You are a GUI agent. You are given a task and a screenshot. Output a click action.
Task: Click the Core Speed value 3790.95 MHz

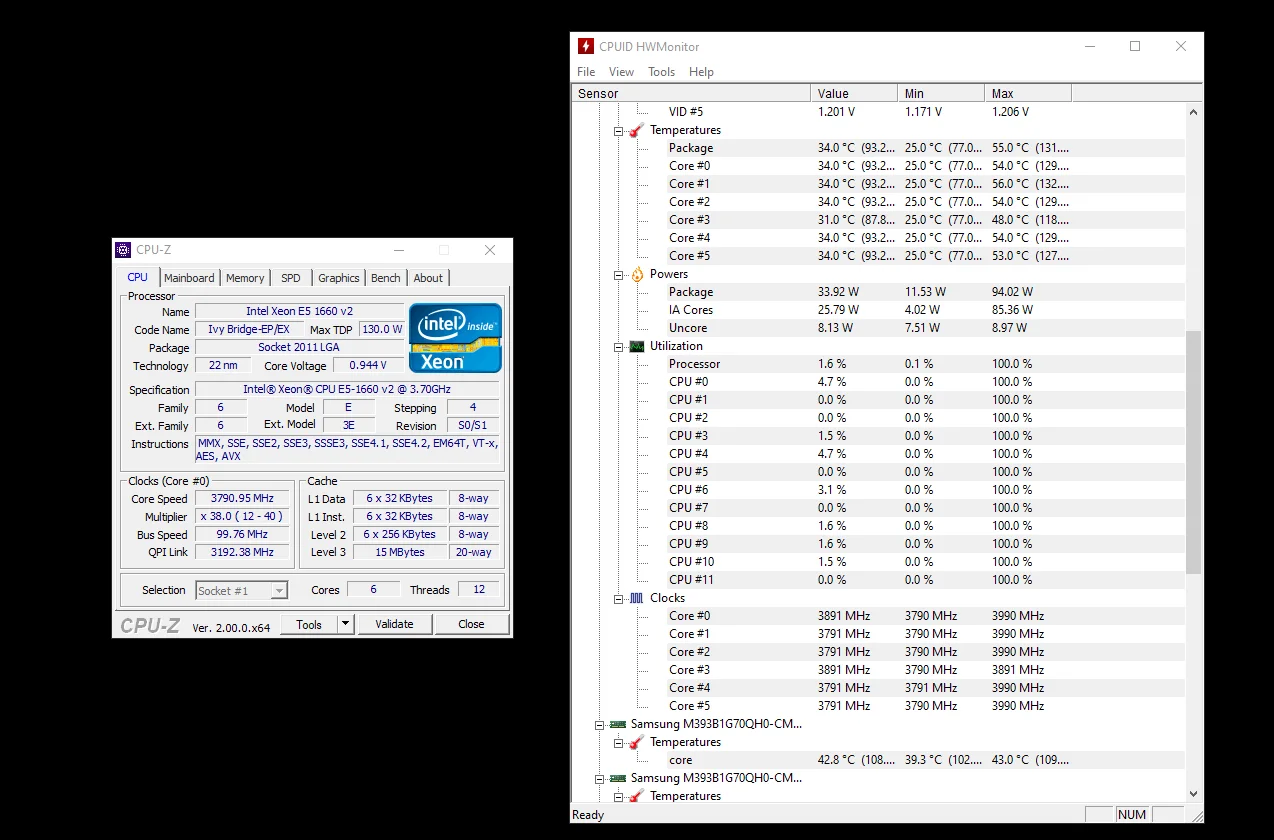point(242,498)
